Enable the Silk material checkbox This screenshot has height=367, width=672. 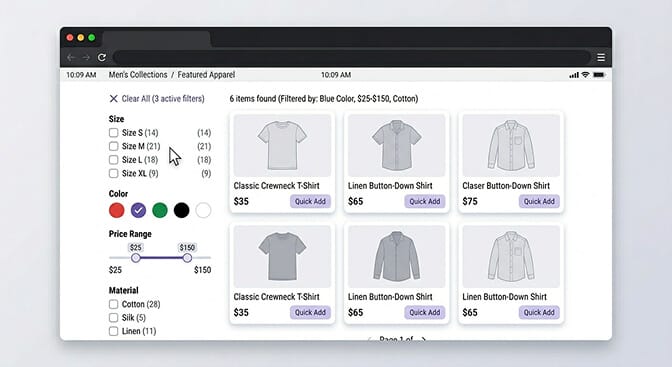coord(114,318)
